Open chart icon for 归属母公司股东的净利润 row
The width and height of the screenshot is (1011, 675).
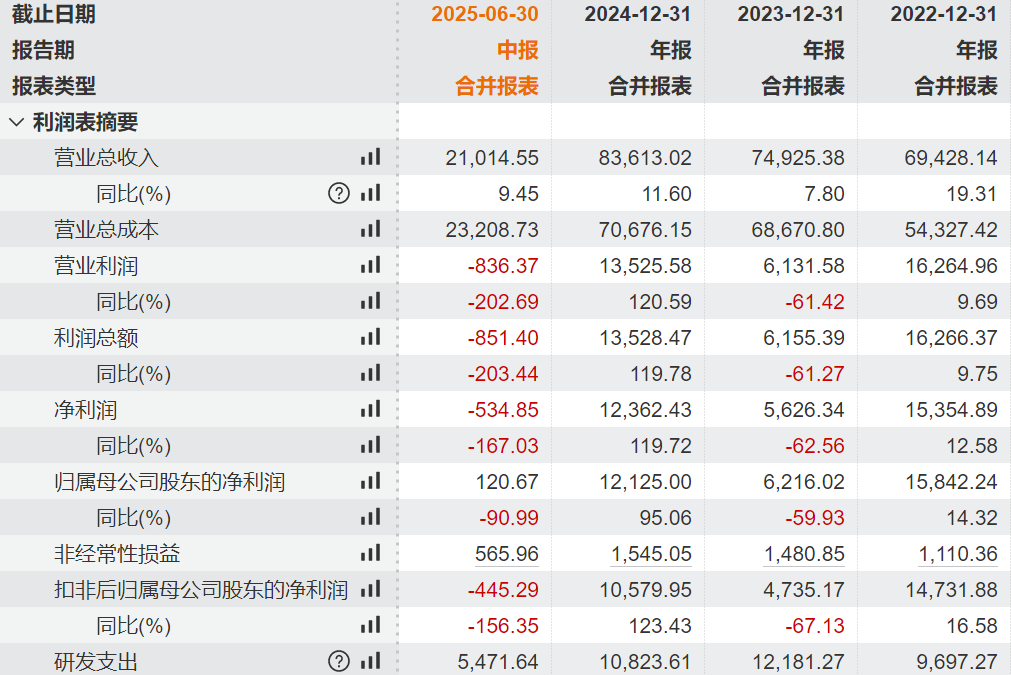(371, 481)
